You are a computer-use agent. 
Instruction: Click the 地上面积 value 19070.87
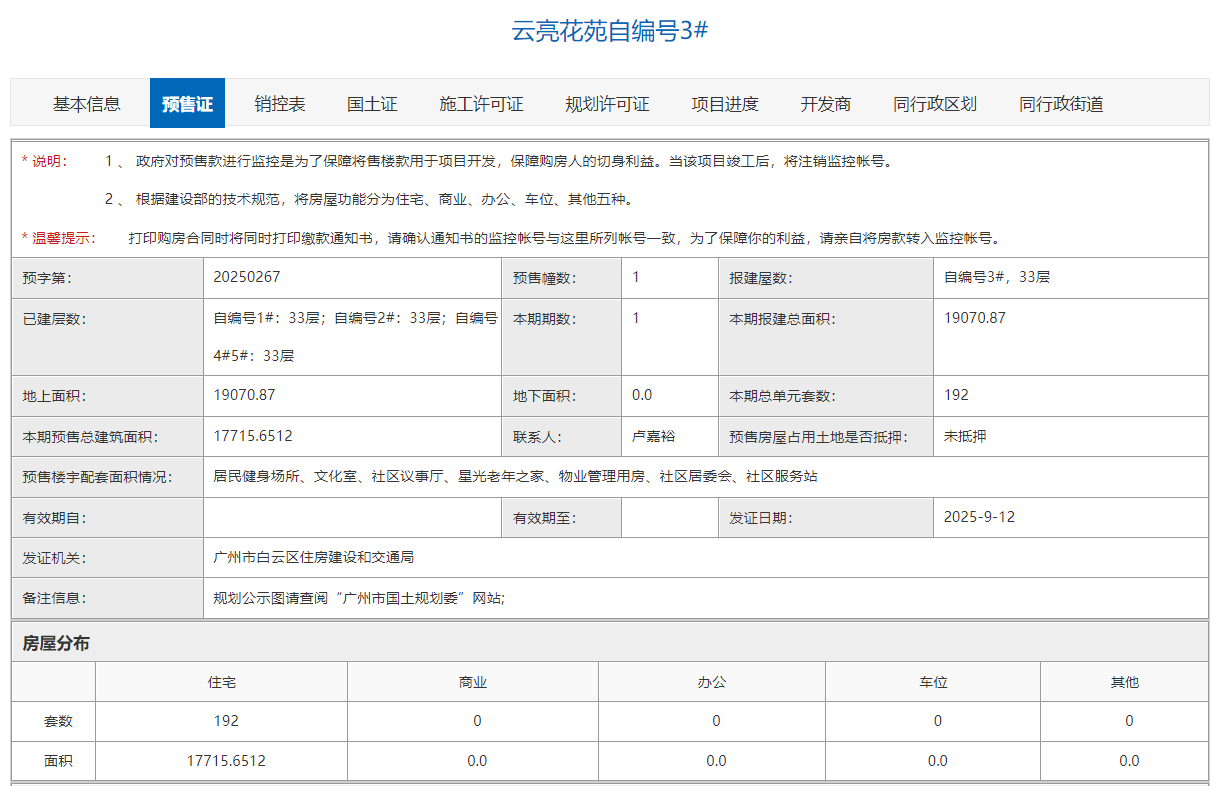244,395
